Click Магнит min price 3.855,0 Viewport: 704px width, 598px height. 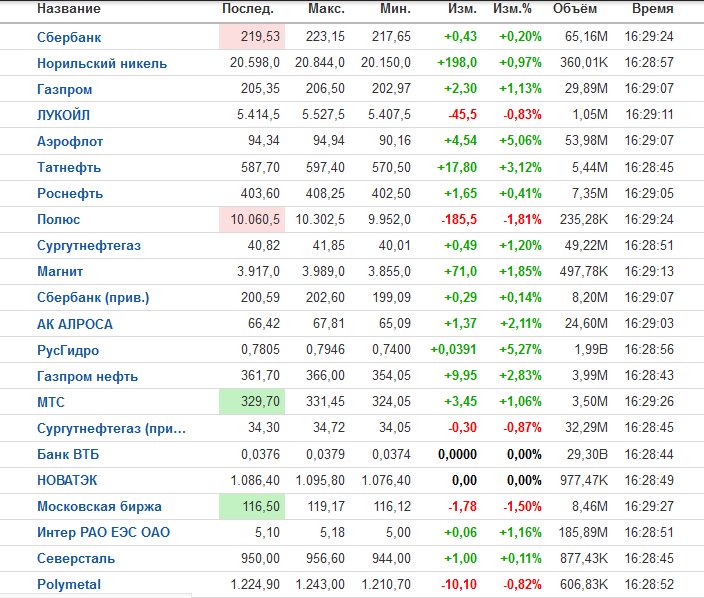pos(389,272)
